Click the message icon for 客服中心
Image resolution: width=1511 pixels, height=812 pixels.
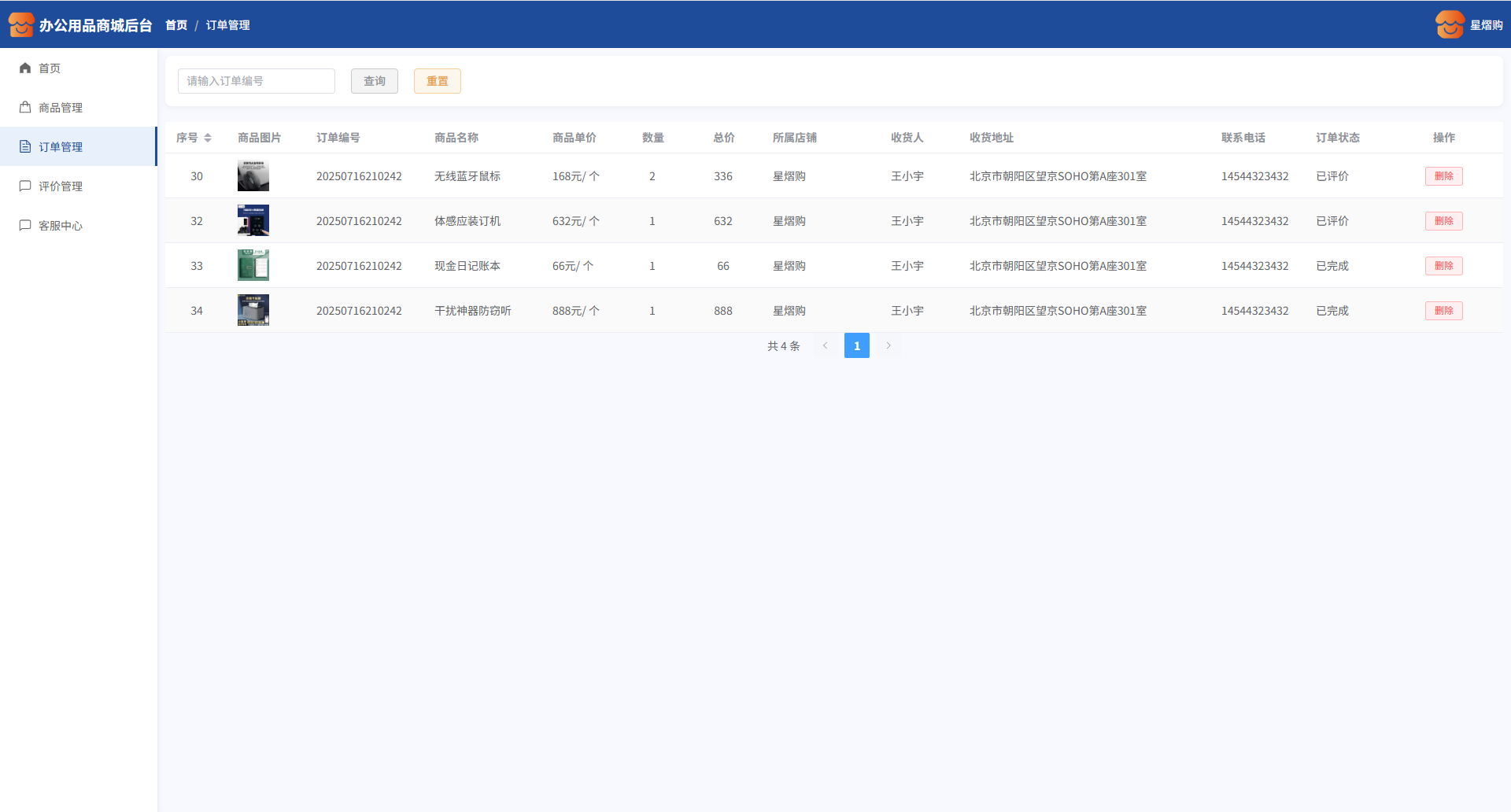pyautogui.click(x=25, y=226)
